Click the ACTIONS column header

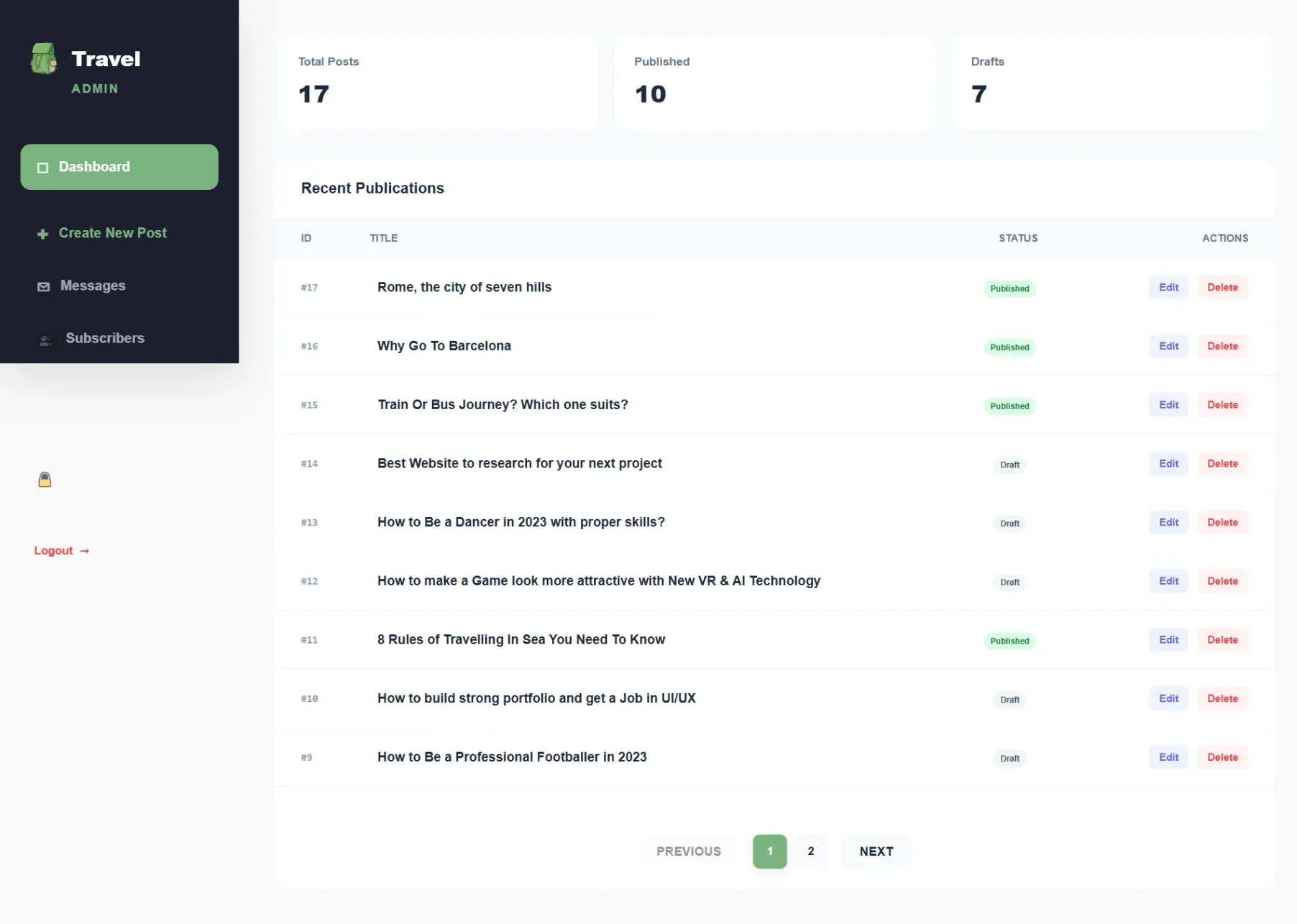pos(1225,238)
